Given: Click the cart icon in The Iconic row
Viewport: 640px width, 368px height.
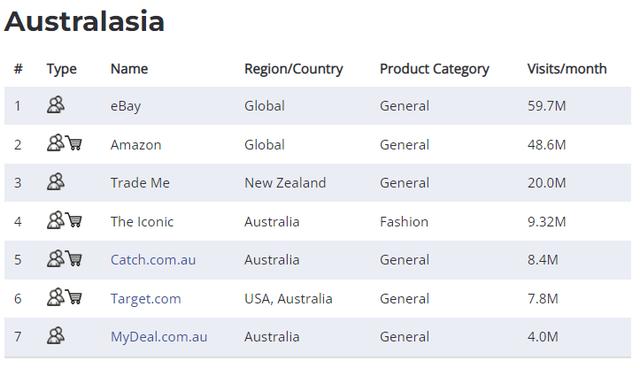Looking at the screenshot, I should pyautogui.click(x=74, y=220).
